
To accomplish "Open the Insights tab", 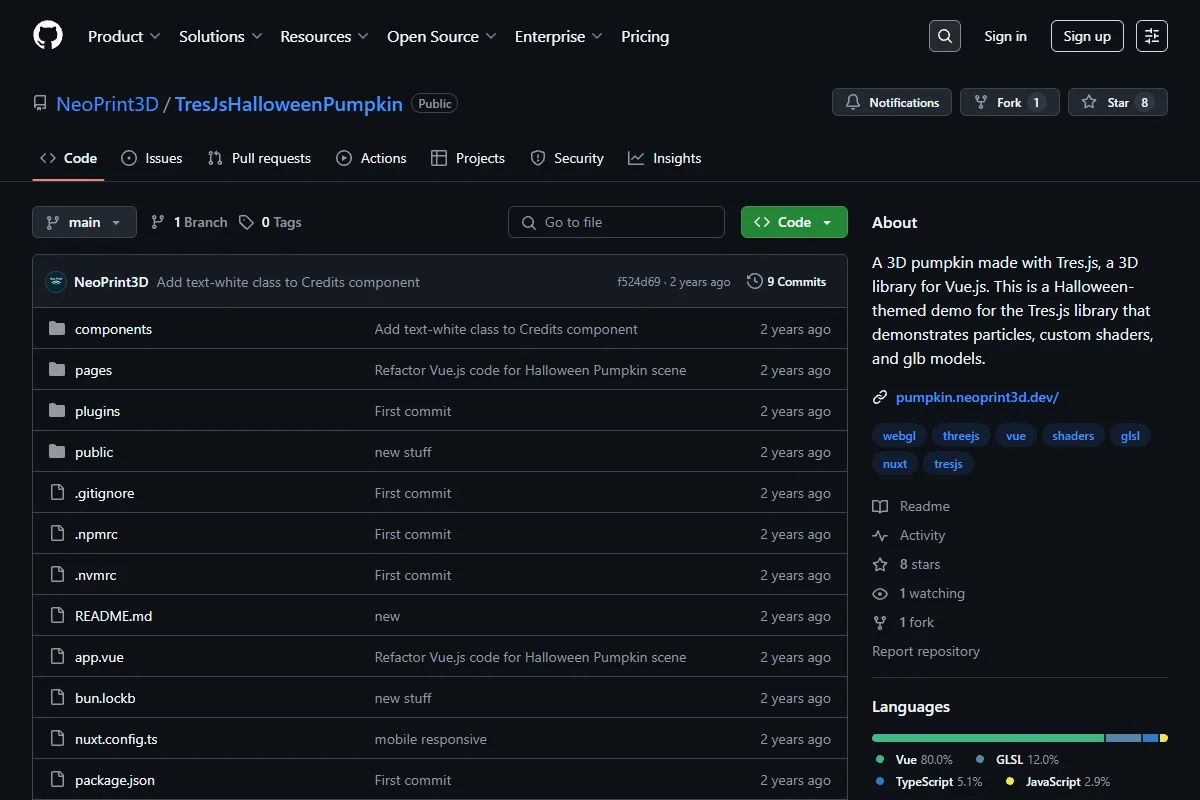I will click(664, 158).
